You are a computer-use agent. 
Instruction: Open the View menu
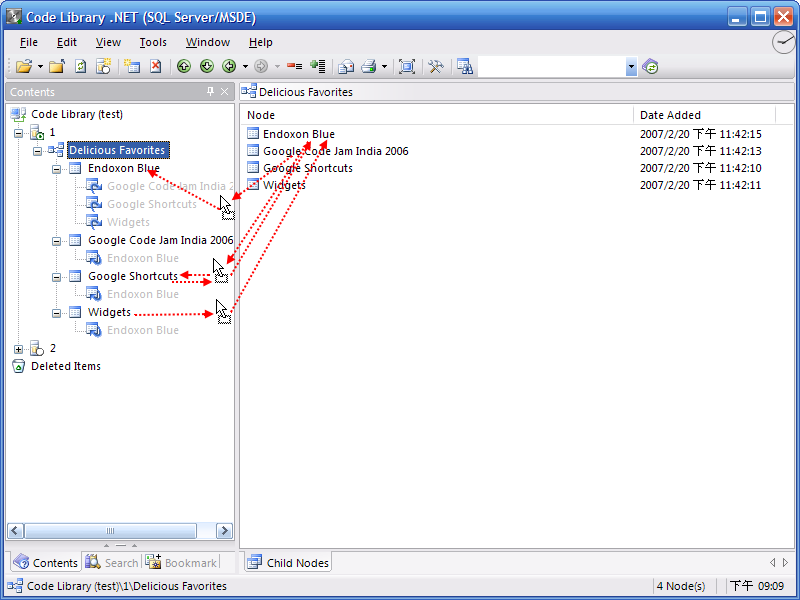108,42
